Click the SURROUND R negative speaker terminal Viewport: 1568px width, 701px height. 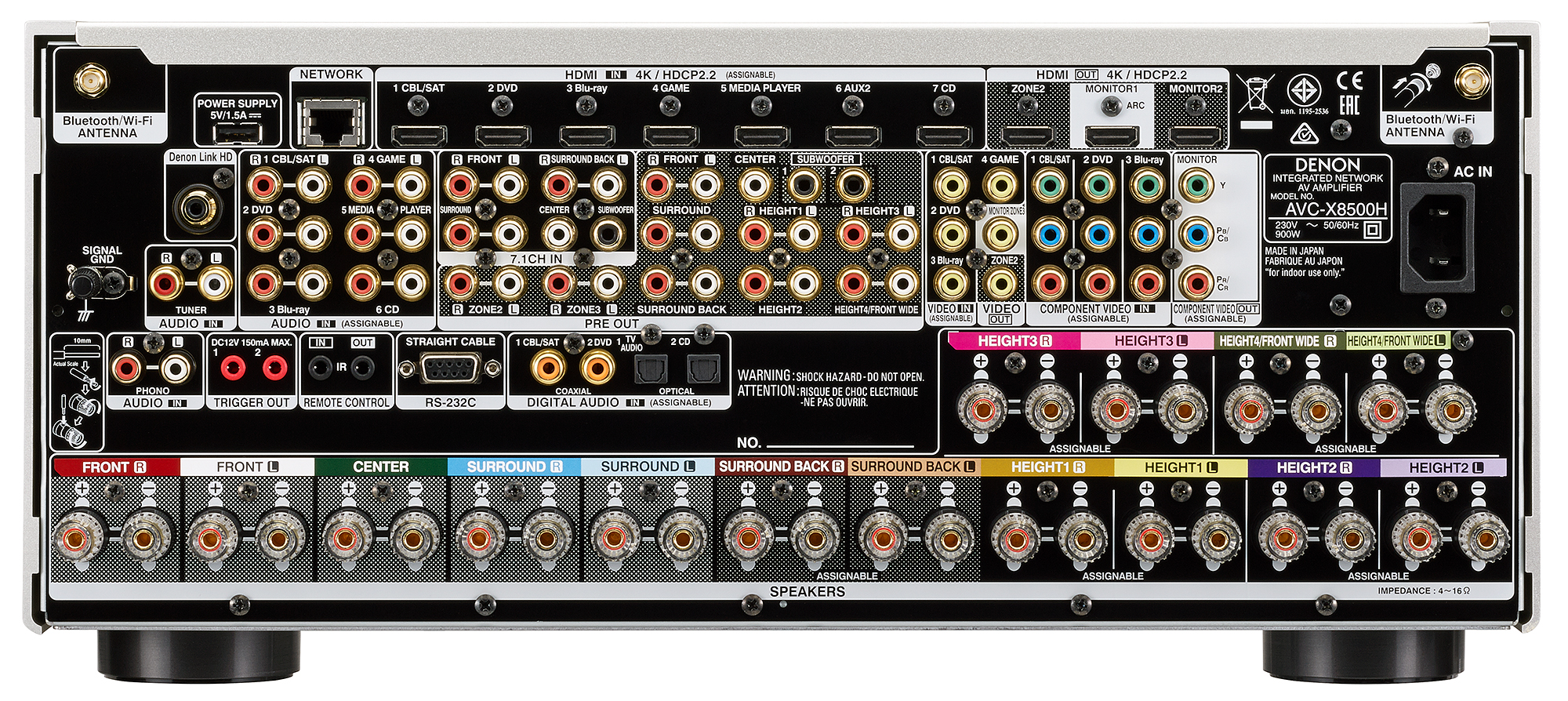tap(546, 537)
